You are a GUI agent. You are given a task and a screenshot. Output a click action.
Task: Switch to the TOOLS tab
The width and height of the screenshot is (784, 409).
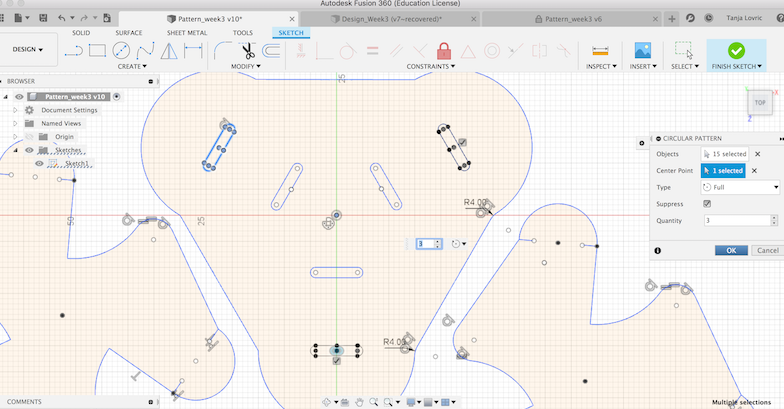click(242, 33)
